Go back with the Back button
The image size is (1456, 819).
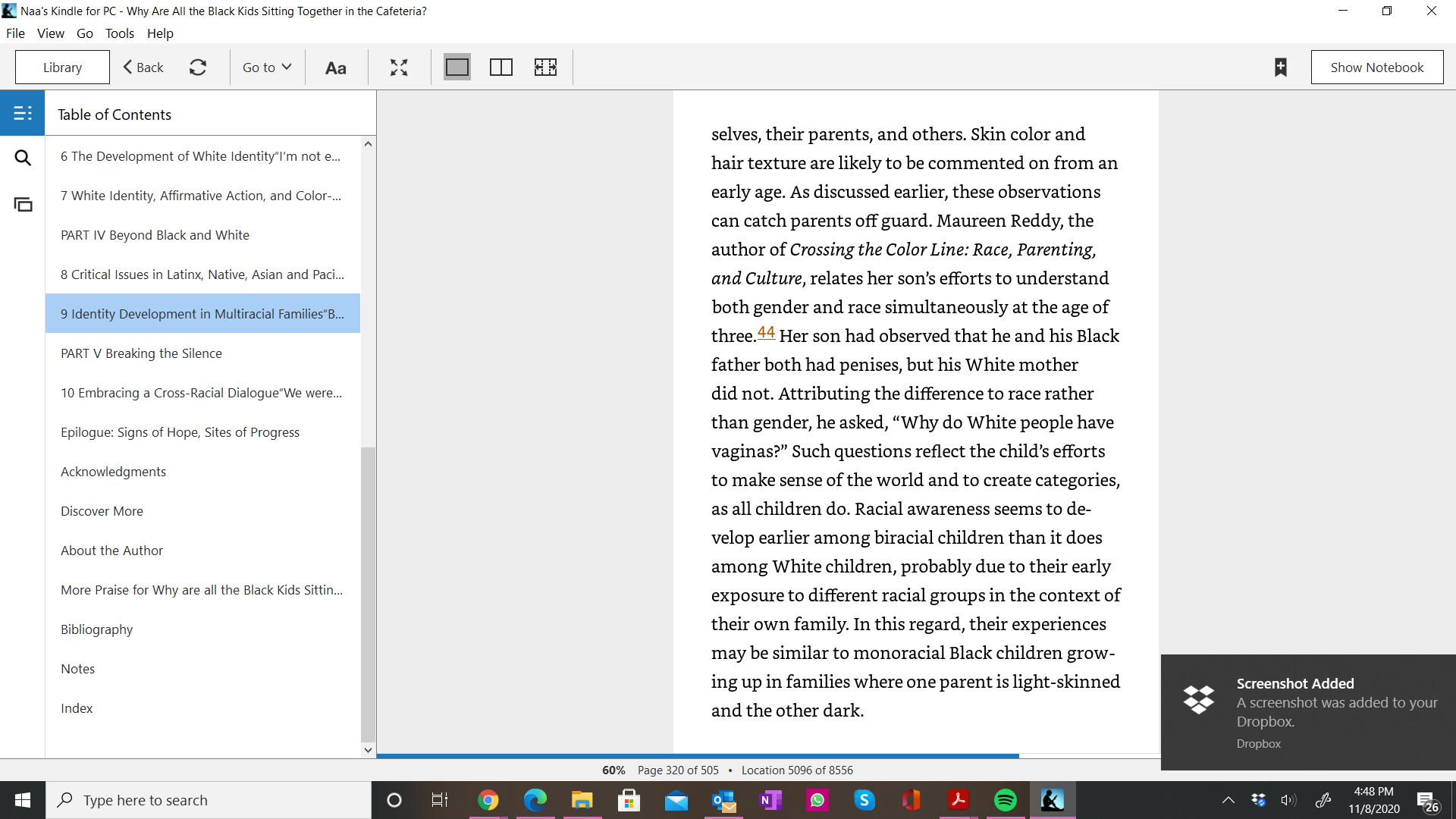(x=143, y=67)
